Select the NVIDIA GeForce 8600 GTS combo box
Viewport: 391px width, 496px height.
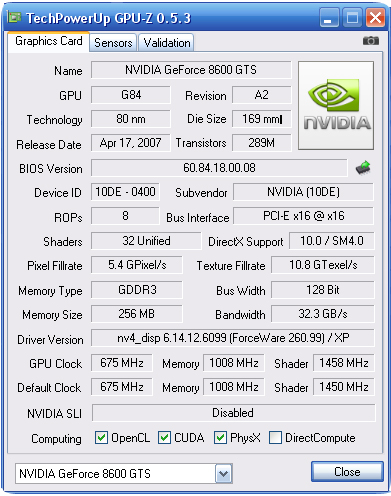tap(124, 474)
